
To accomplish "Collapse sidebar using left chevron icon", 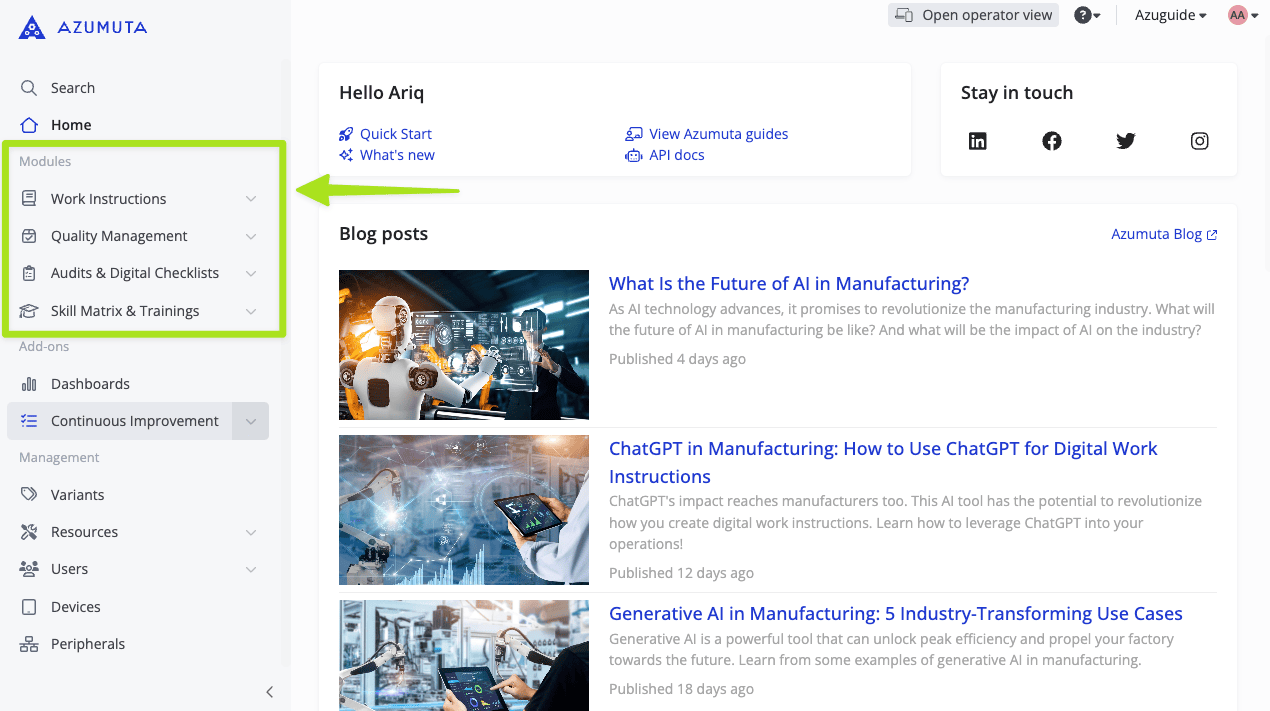I will pos(269,692).
